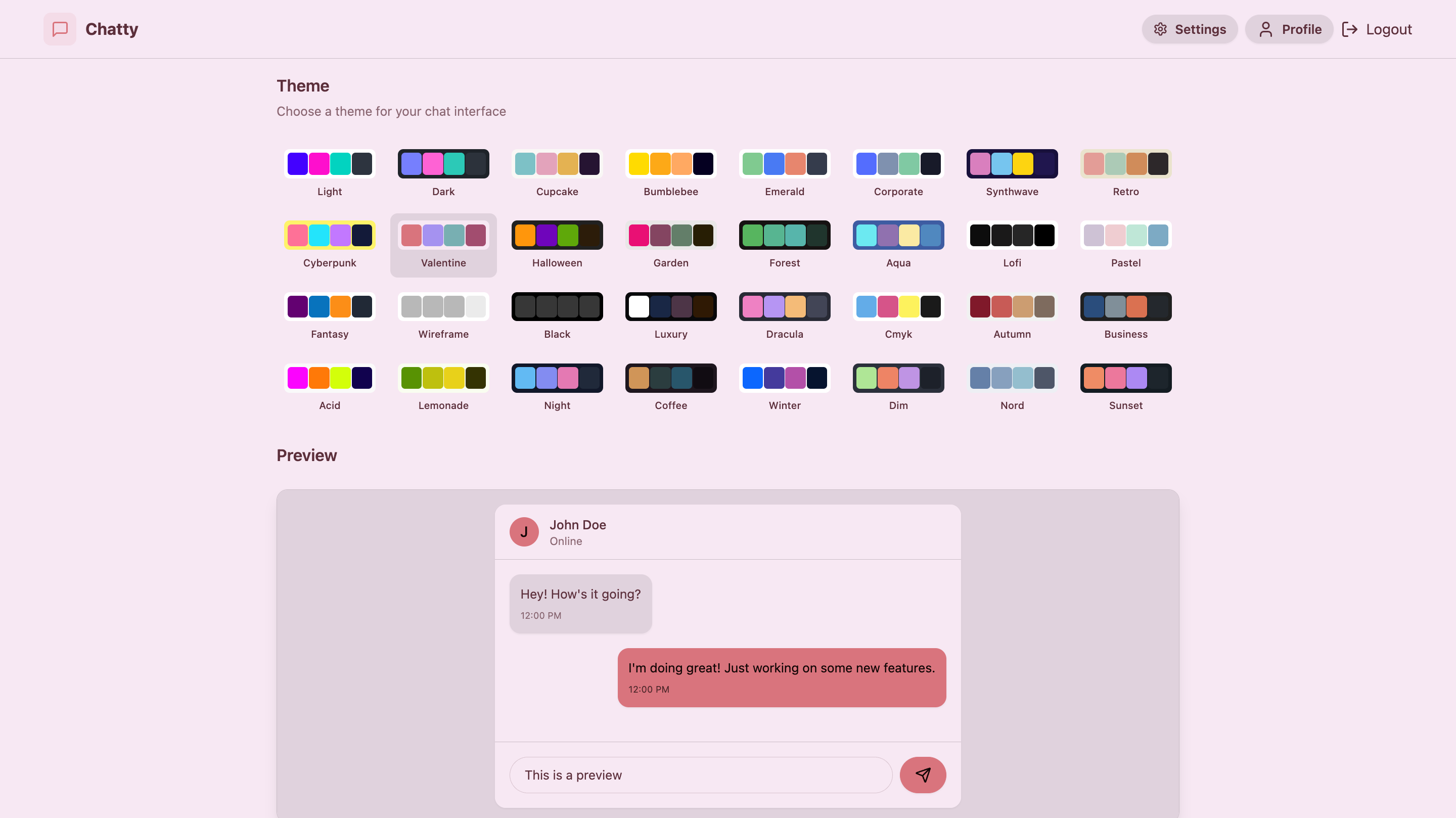1456x818 pixels.
Task: Switch to the Night theme
Action: pyautogui.click(x=557, y=387)
